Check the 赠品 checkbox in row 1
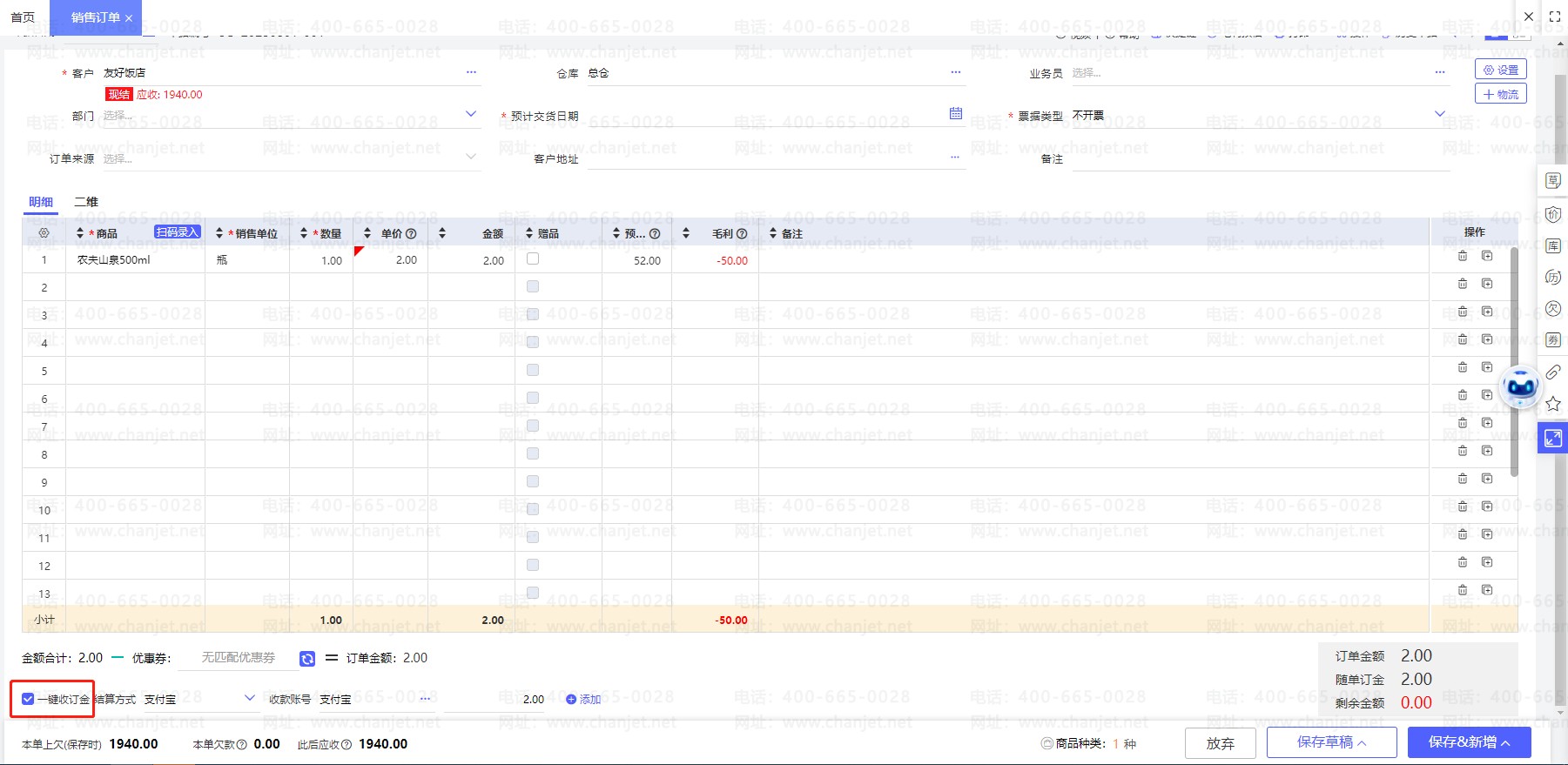Viewport: 1568px width, 765px height. click(533, 258)
